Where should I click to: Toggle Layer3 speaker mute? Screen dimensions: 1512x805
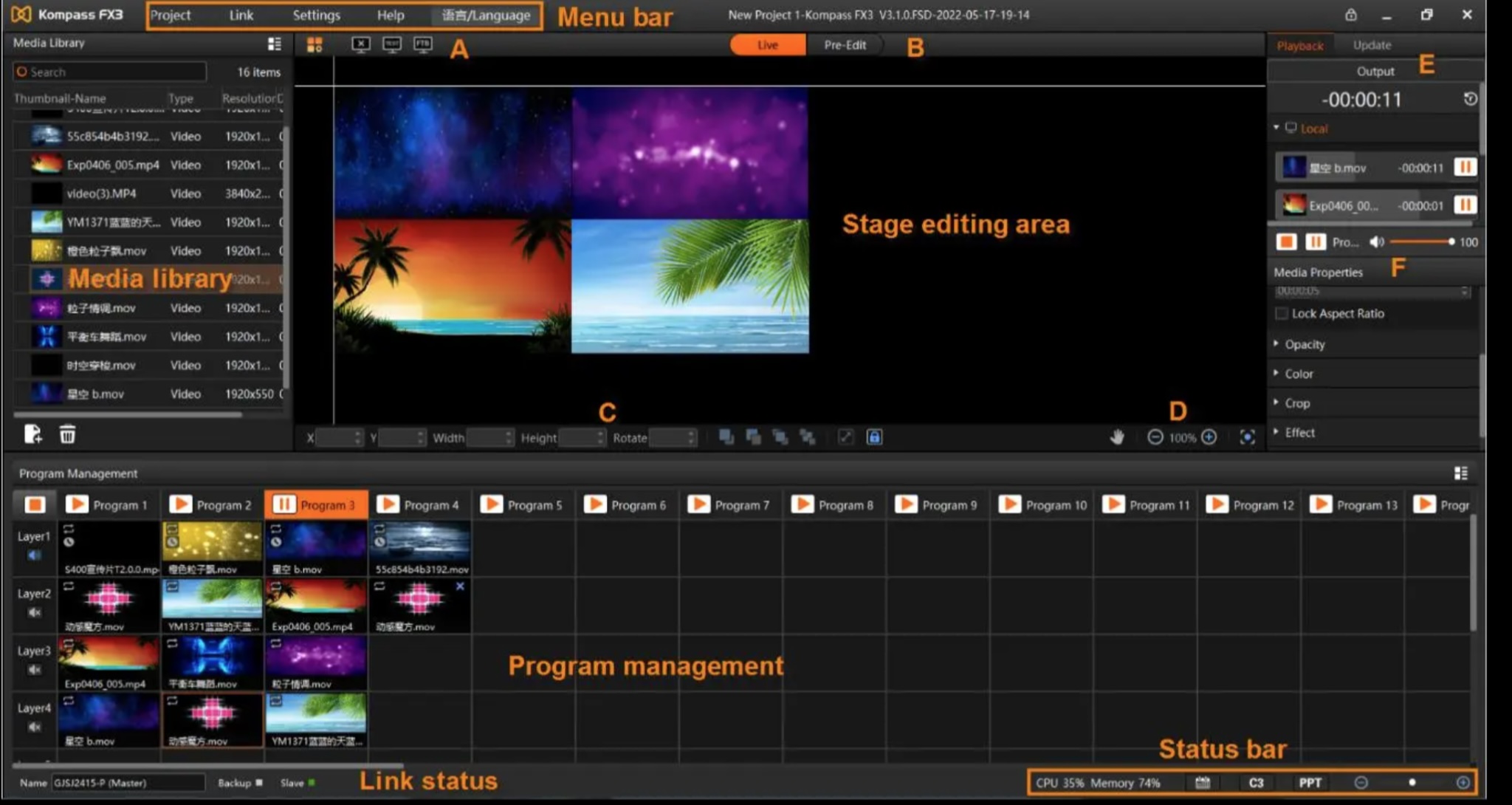pyautogui.click(x=34, y=670)
